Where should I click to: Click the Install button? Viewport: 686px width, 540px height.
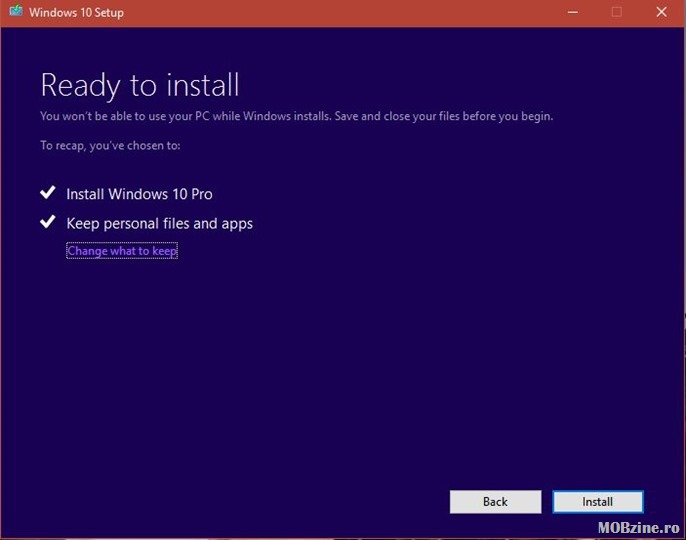click(x=598, y=501)
